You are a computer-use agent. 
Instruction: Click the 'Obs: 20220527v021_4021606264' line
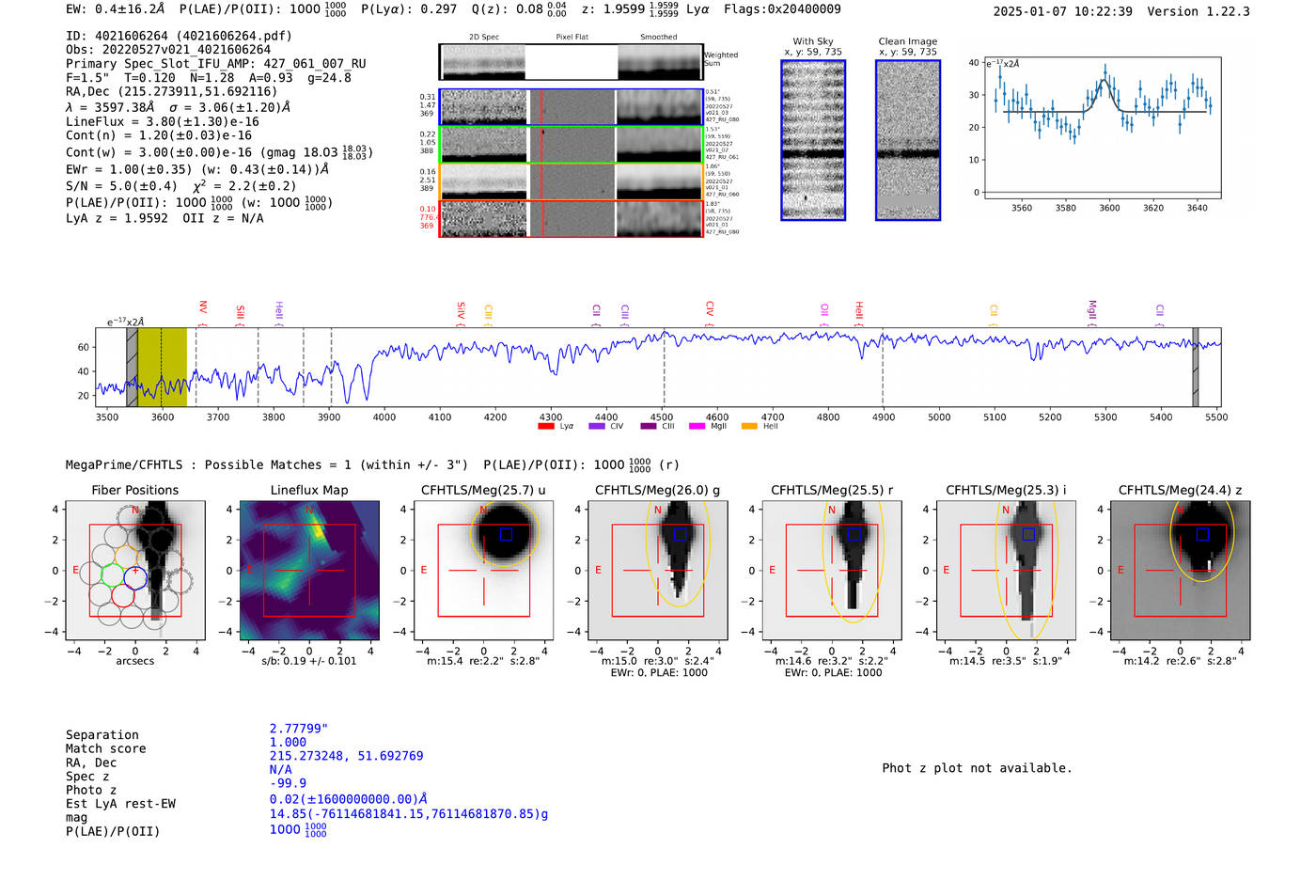[168, 50]
